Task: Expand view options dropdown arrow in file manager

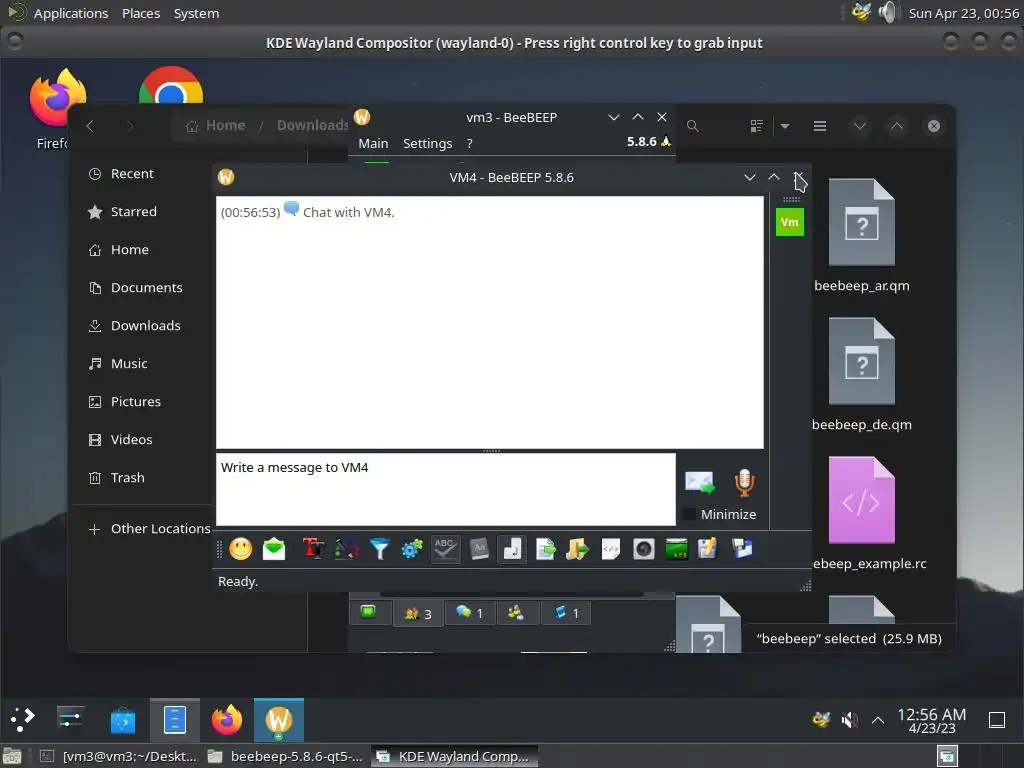Action: click(x=785, y=126)
